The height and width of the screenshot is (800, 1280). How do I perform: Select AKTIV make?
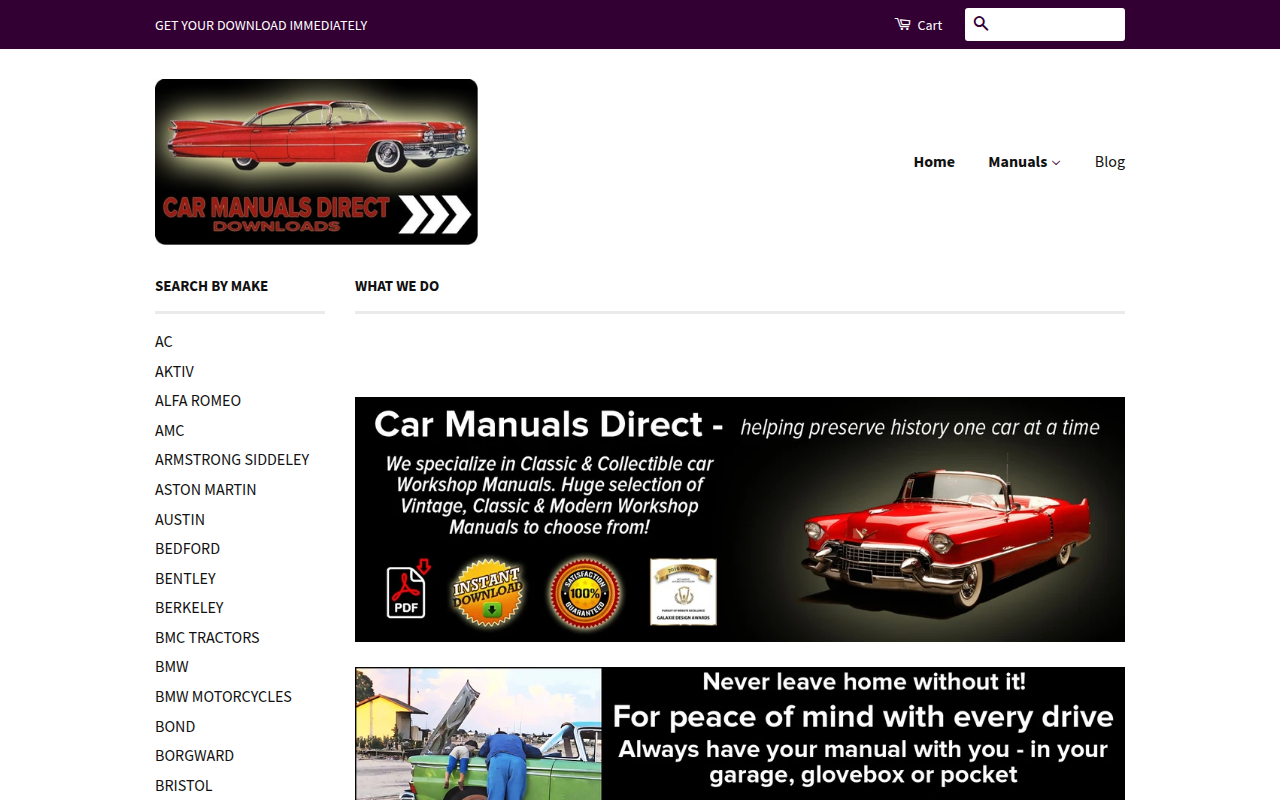[175, 371]
